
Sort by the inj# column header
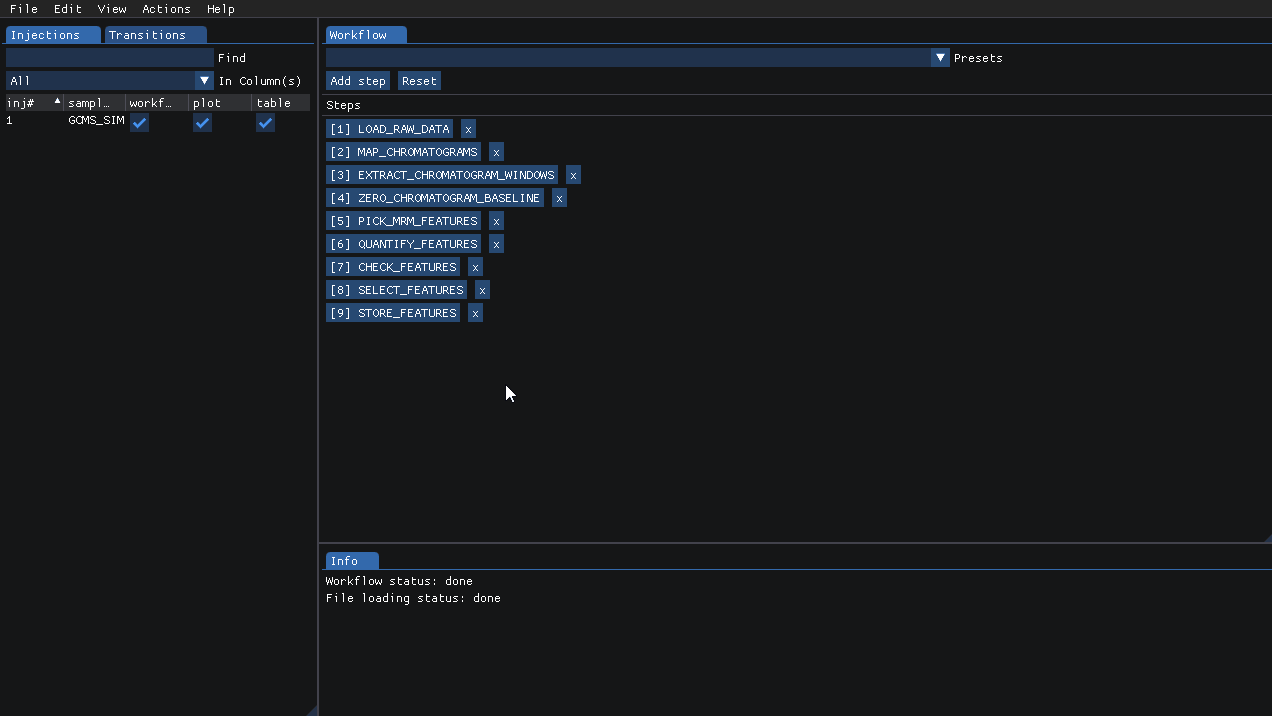(x=34, y=103)
